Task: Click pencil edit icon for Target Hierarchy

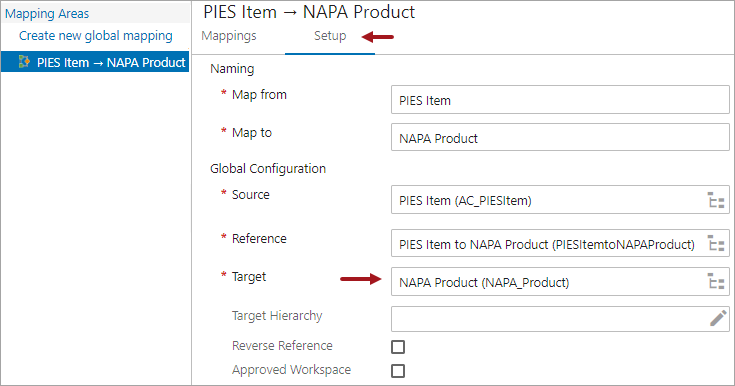Action: coord(718,318)
